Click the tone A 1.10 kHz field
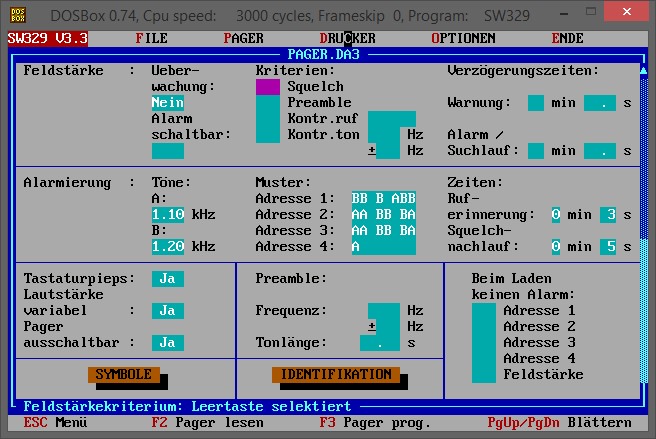656x439 pixels. [x=167, y=215]
